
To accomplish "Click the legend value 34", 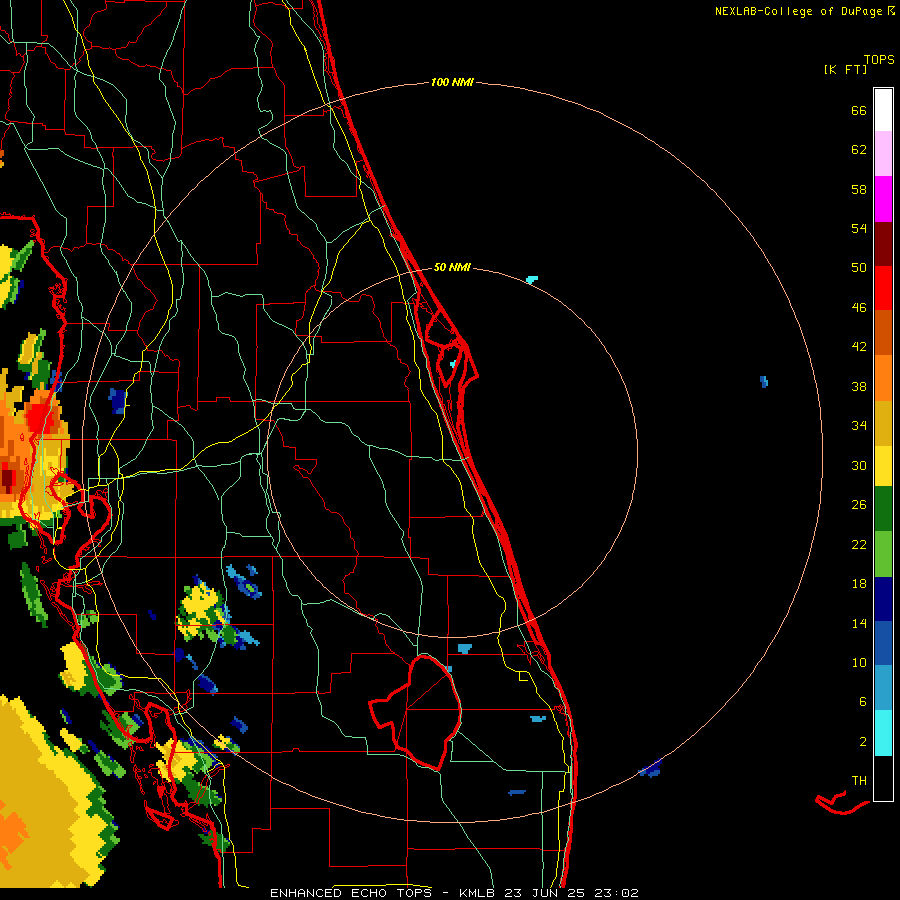I will 859,426.
